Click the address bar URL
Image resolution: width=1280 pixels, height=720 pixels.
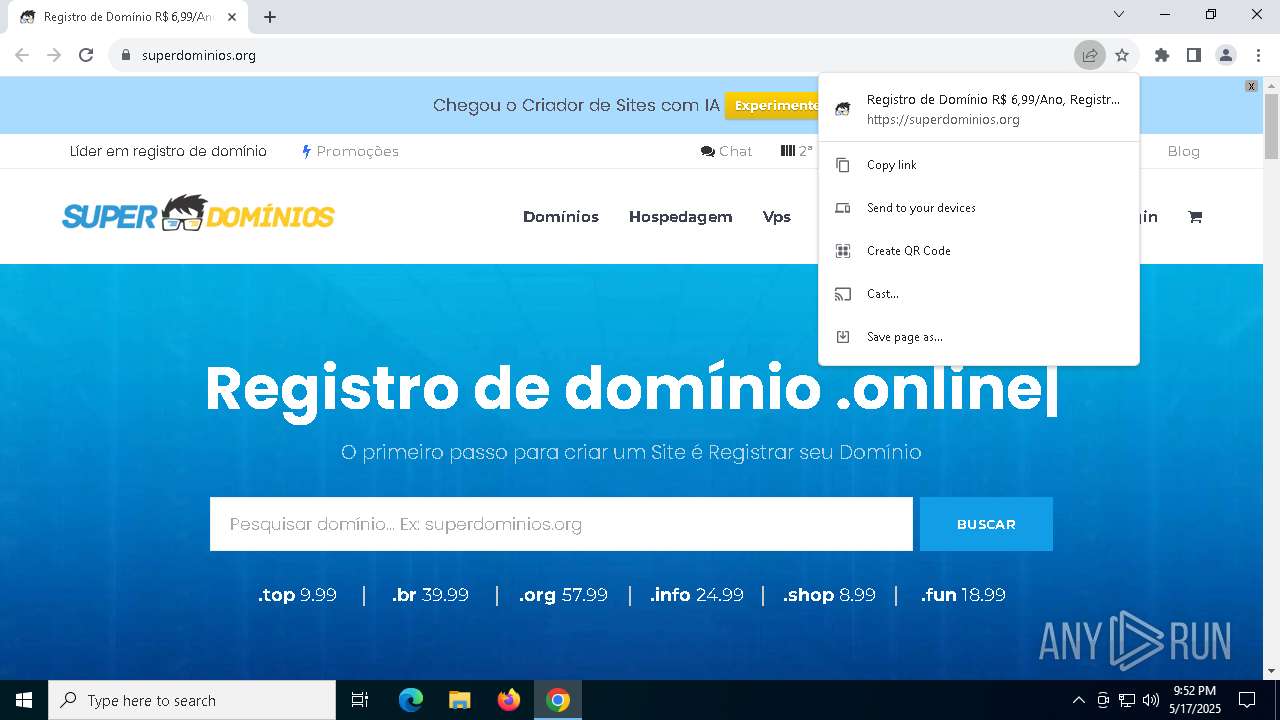coord(199,55)
